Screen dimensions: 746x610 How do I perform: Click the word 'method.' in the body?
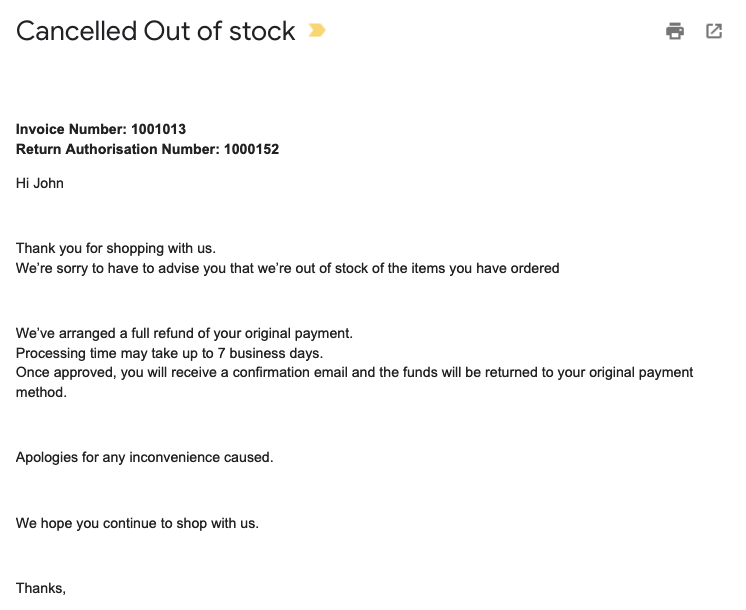[41, 392]
